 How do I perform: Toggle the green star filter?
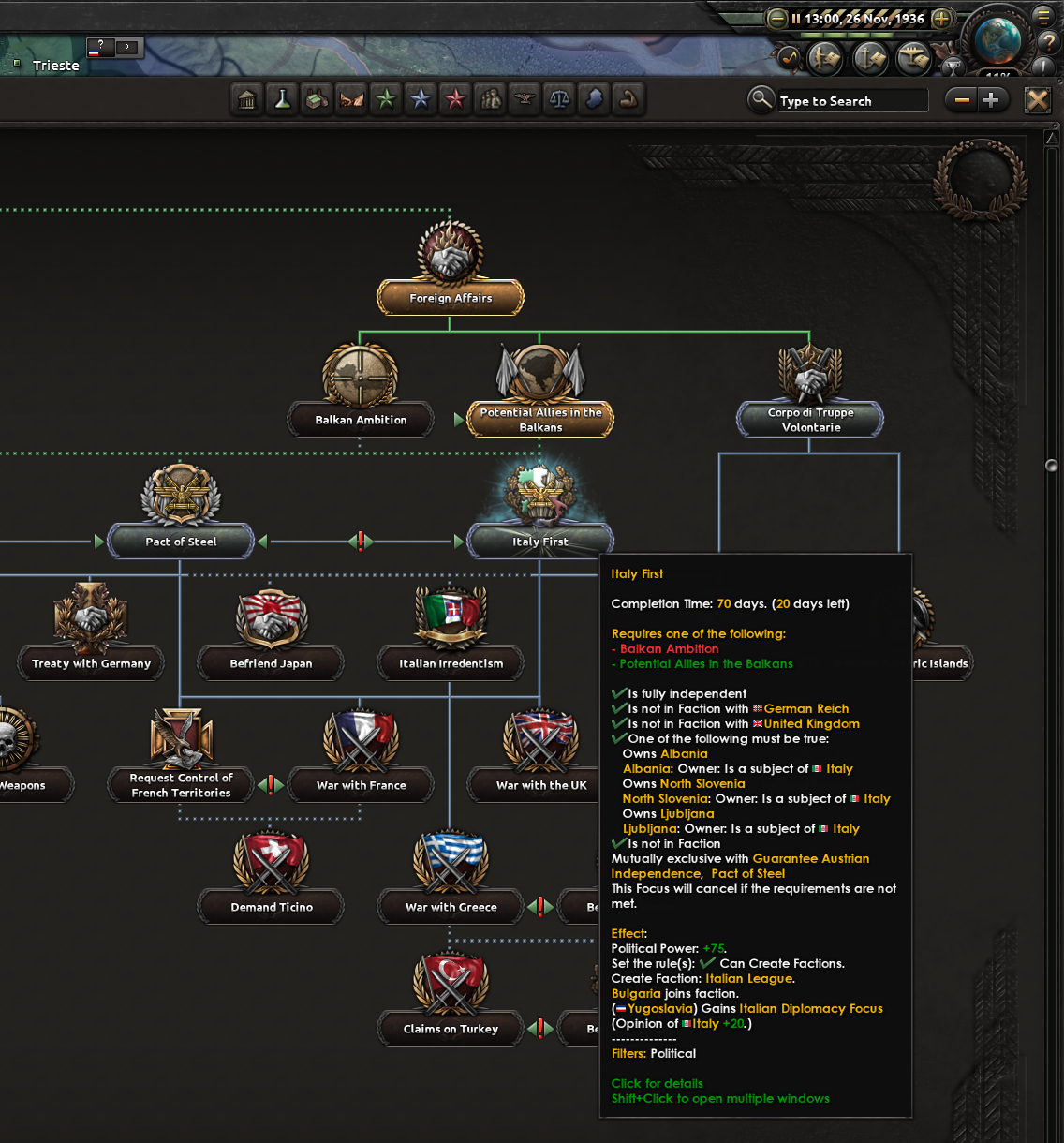(386, 99)
